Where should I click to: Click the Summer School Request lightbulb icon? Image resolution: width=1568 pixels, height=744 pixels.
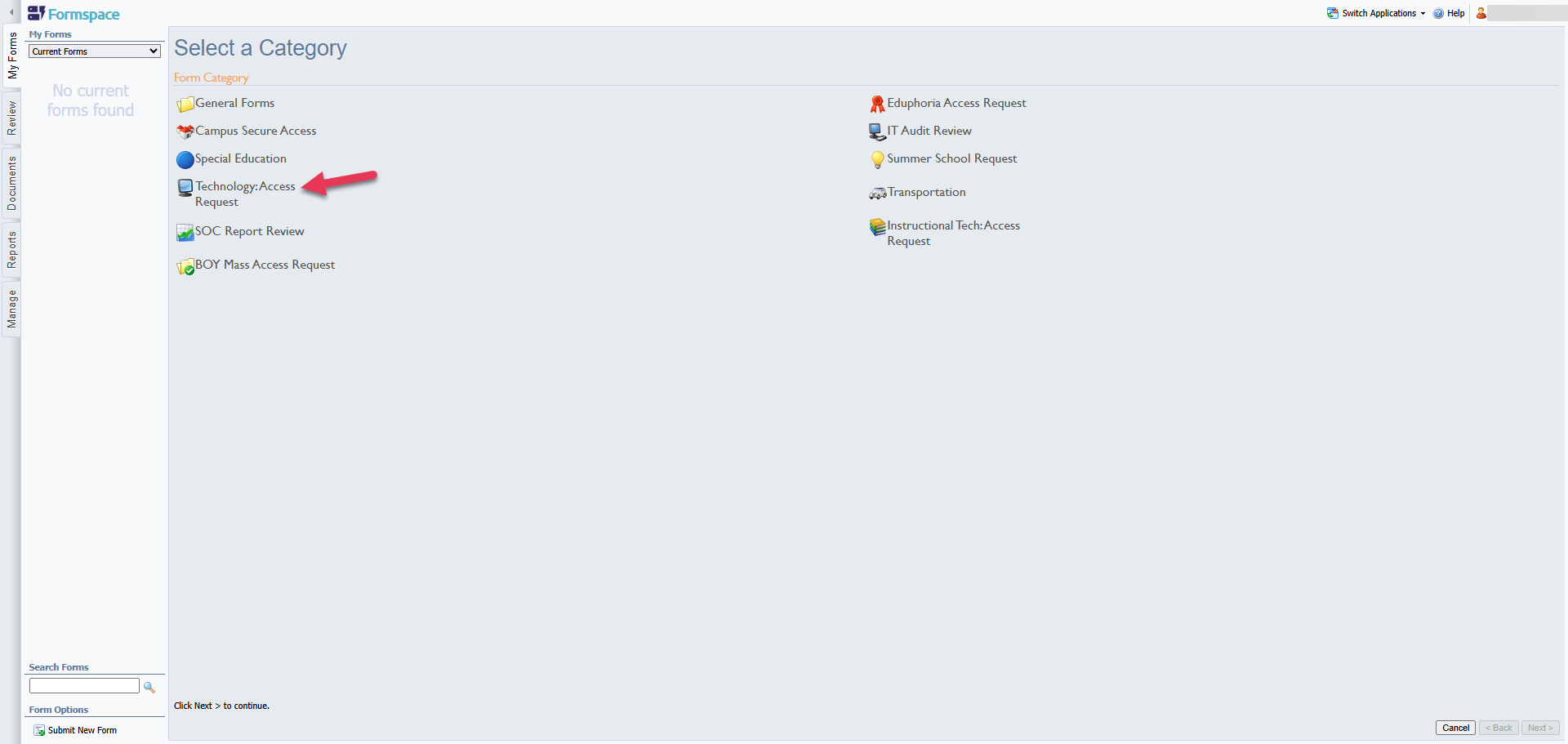[x=877, y=159]
